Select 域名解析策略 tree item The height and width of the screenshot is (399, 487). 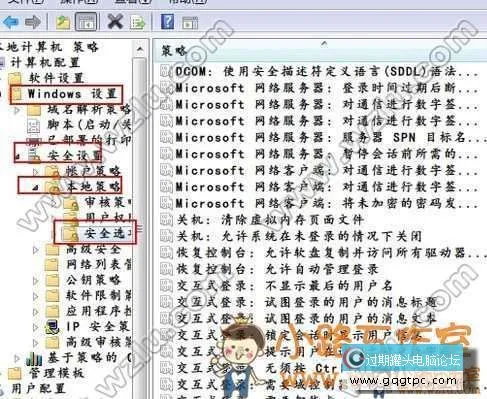(x=88, y=109)
